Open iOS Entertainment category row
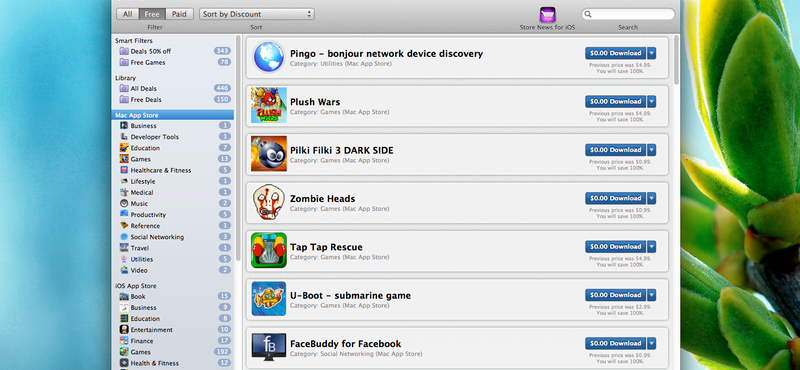Viewport: 800px width, 370px height. point(173,330)
